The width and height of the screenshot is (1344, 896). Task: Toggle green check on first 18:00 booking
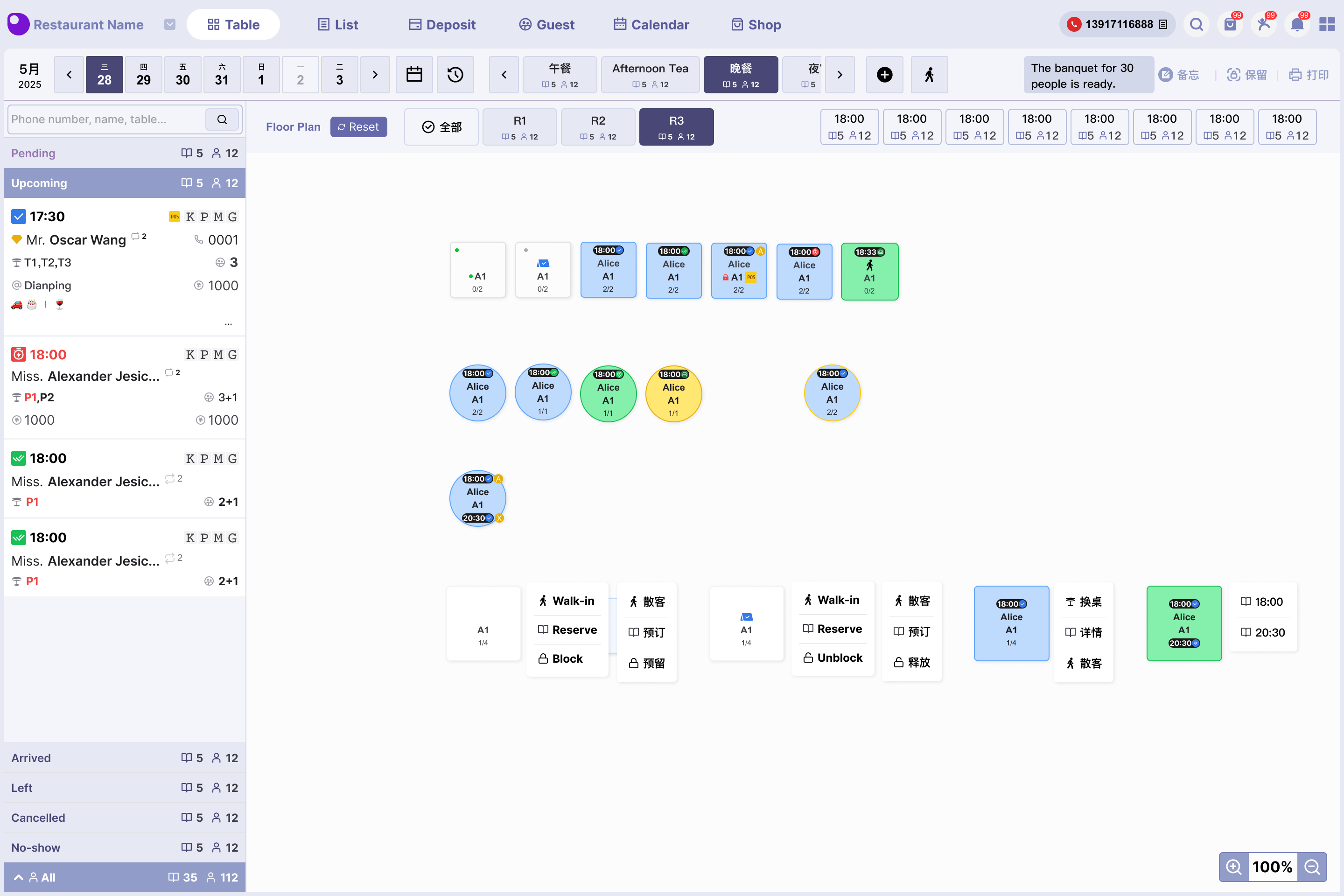pyautogui.click(x=18, y=458)
